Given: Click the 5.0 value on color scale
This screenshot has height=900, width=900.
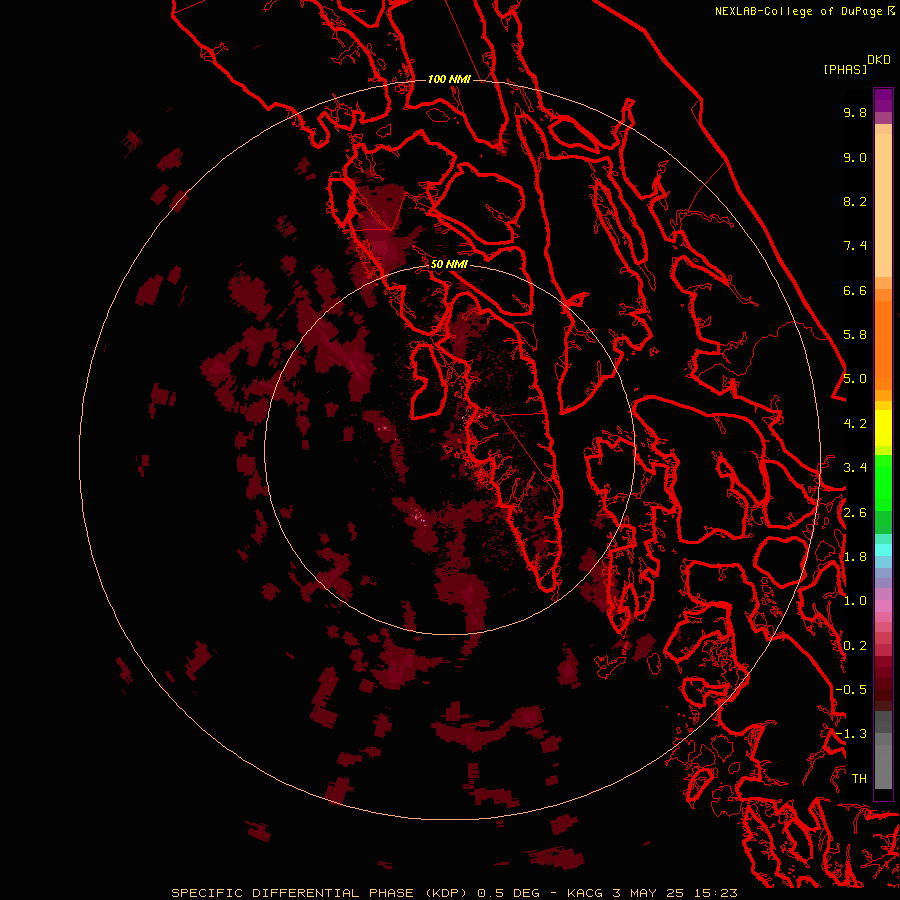Looking at the screenshot, I should click(855, 379).
